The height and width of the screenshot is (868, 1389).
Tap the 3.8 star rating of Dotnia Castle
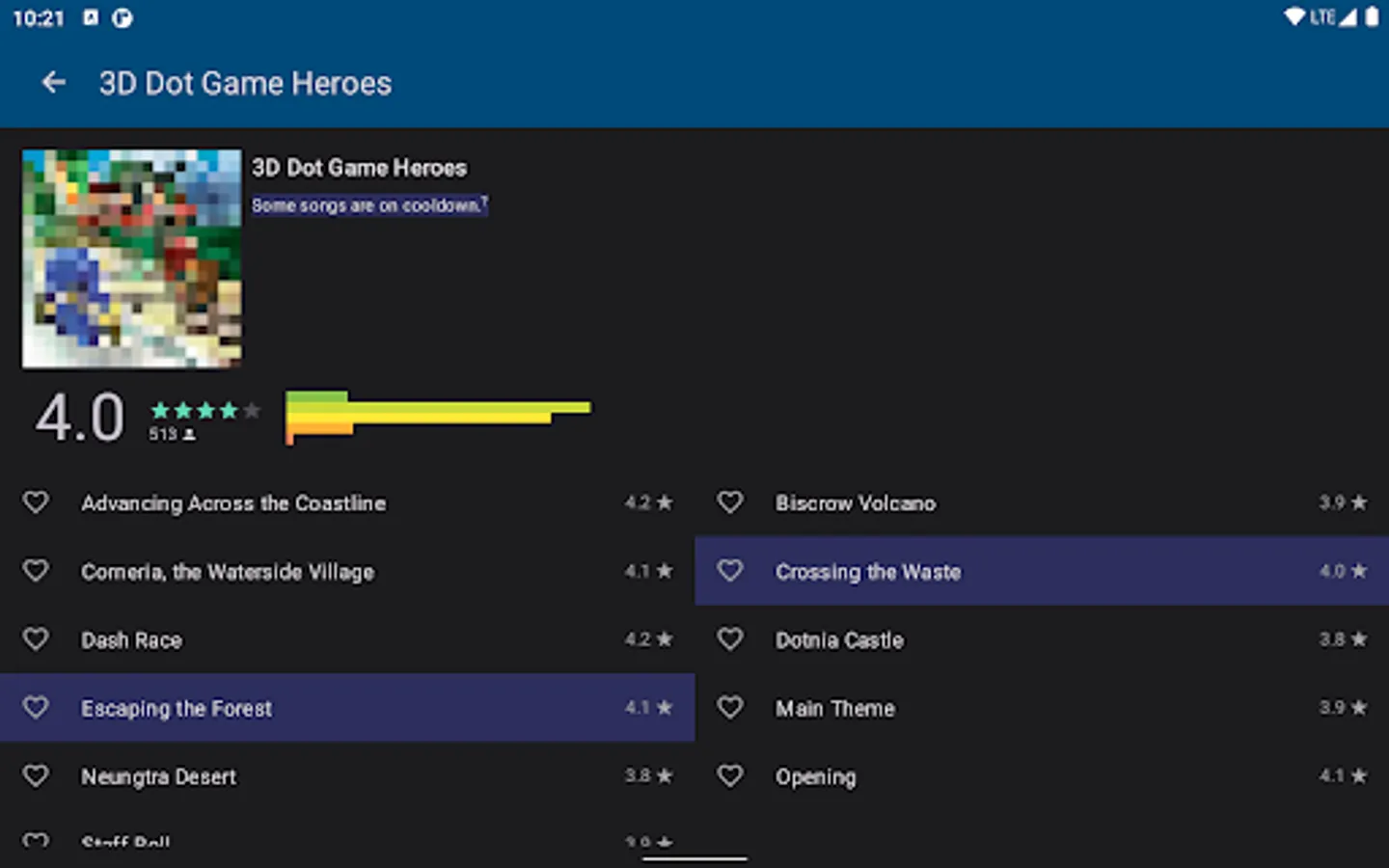(x=1343, y=639)
